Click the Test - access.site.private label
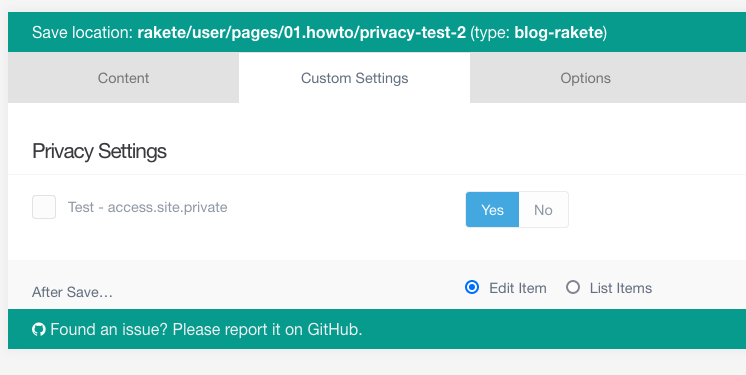Viewport: 746px width, 375px height. pos(147,207)
